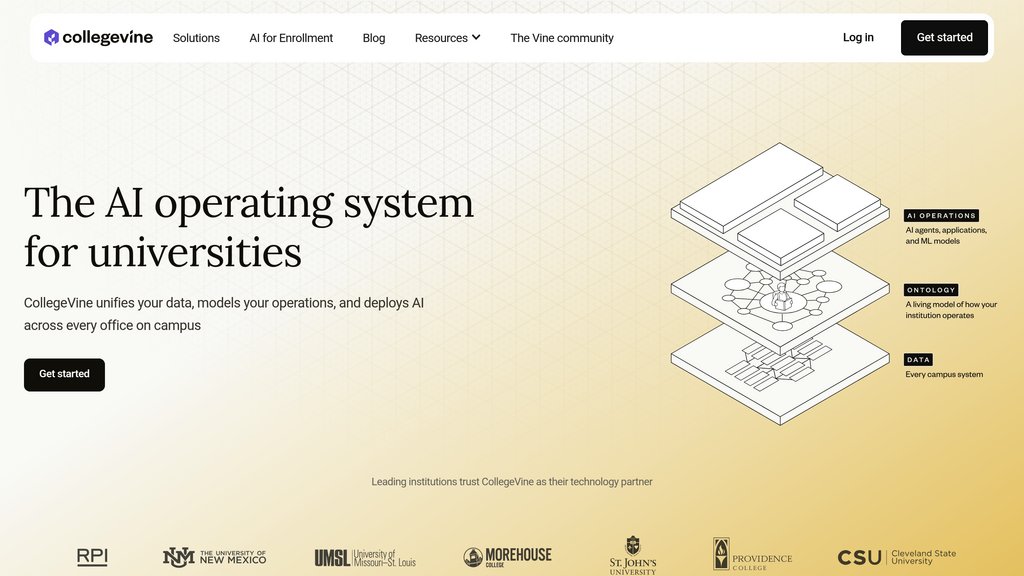Viewport: 1024px width, 576px height.
Task: Select the ONTOLOGY label tag
Action: point(931,290)
